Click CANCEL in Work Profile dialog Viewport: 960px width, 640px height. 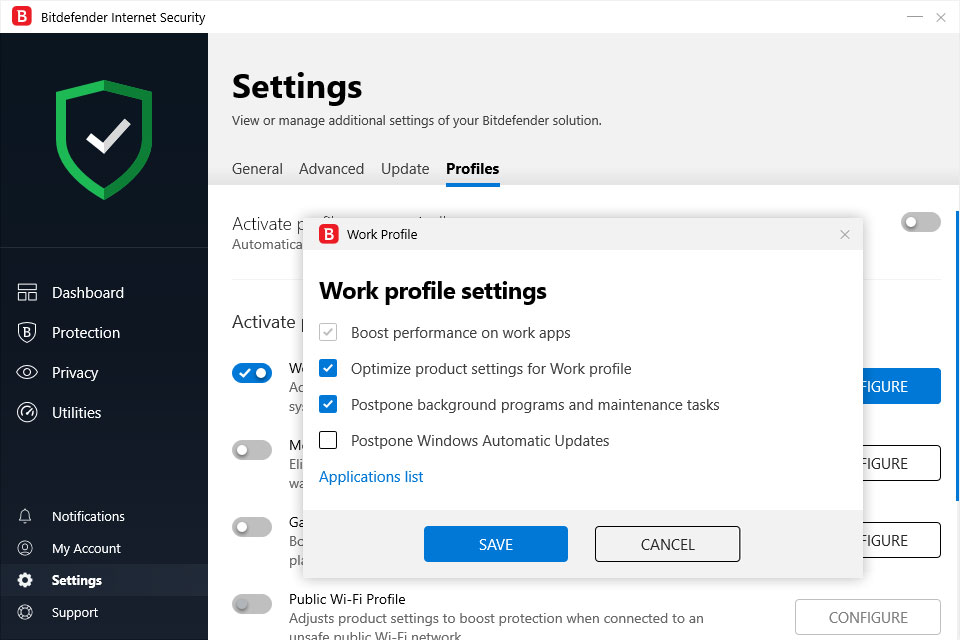(x=667, y=545)
